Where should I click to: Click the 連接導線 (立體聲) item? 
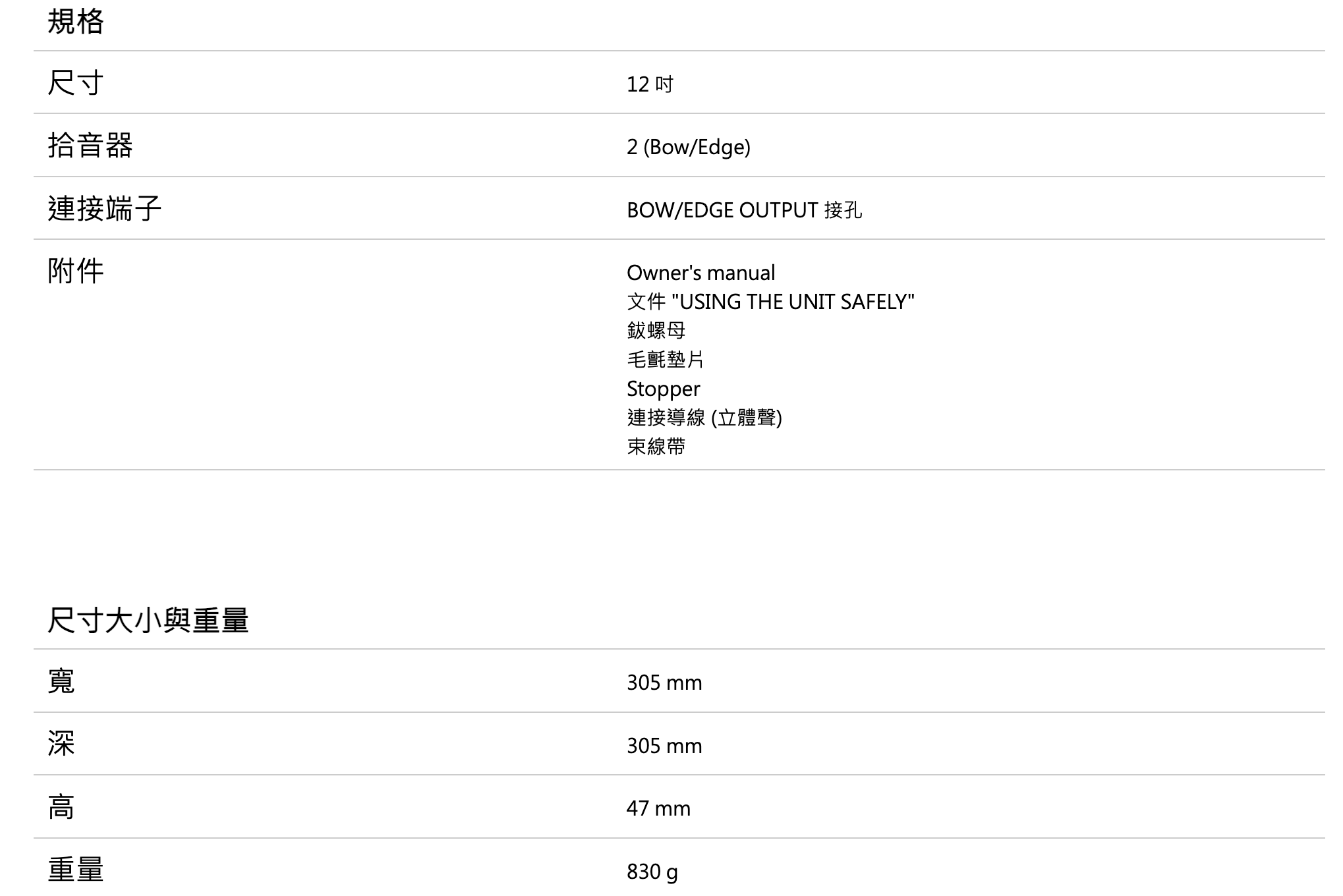pos(704,418)
